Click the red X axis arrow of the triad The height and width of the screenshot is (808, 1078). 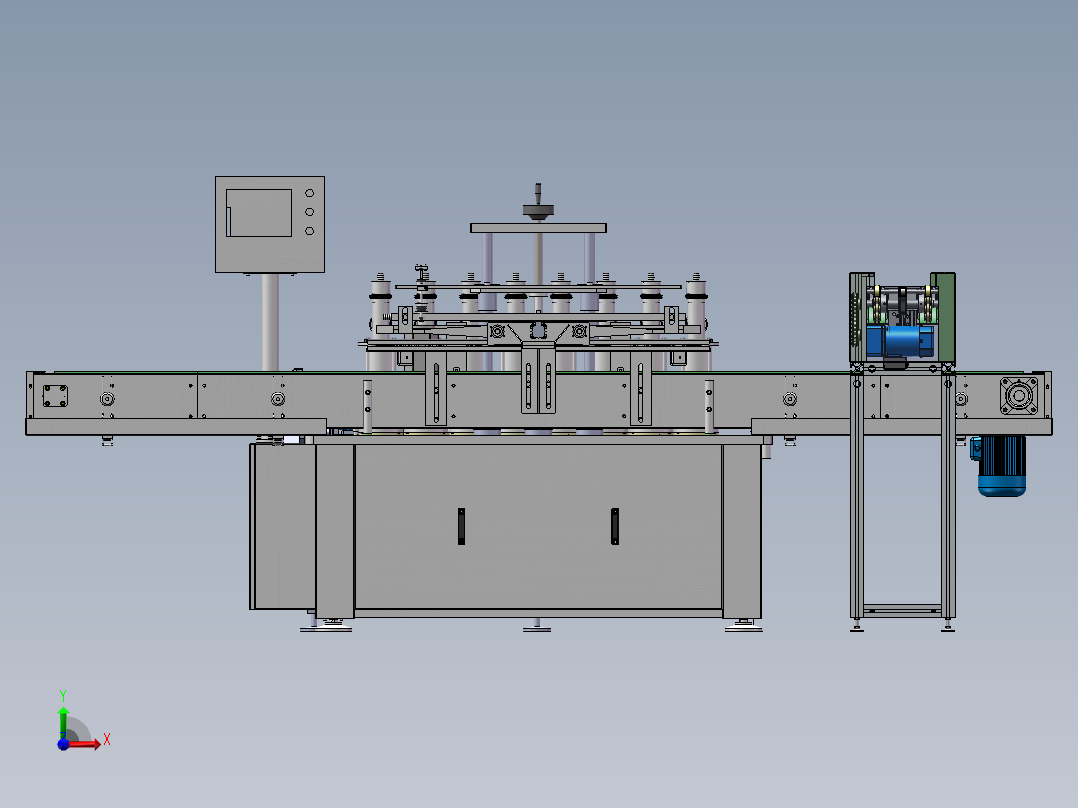tap(84, 743)
